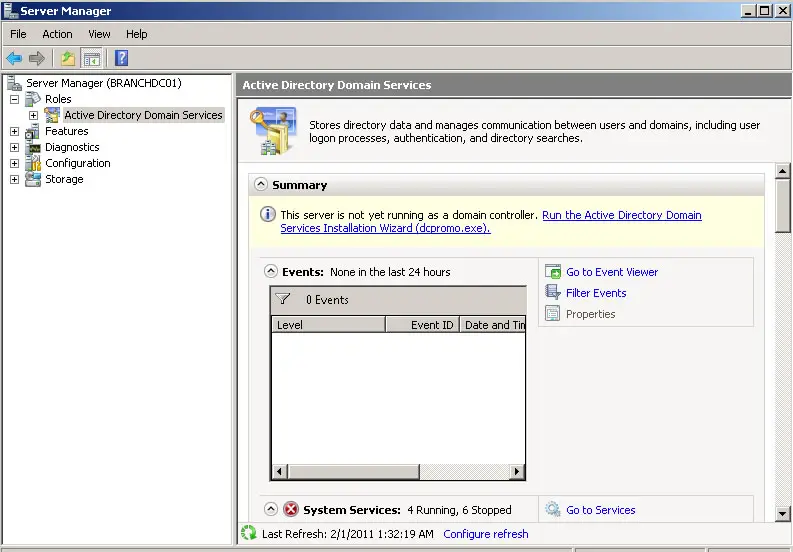This screenshot has height=552, width=793.
Task: Expand the Features tree node
Action: coord(14,131)
